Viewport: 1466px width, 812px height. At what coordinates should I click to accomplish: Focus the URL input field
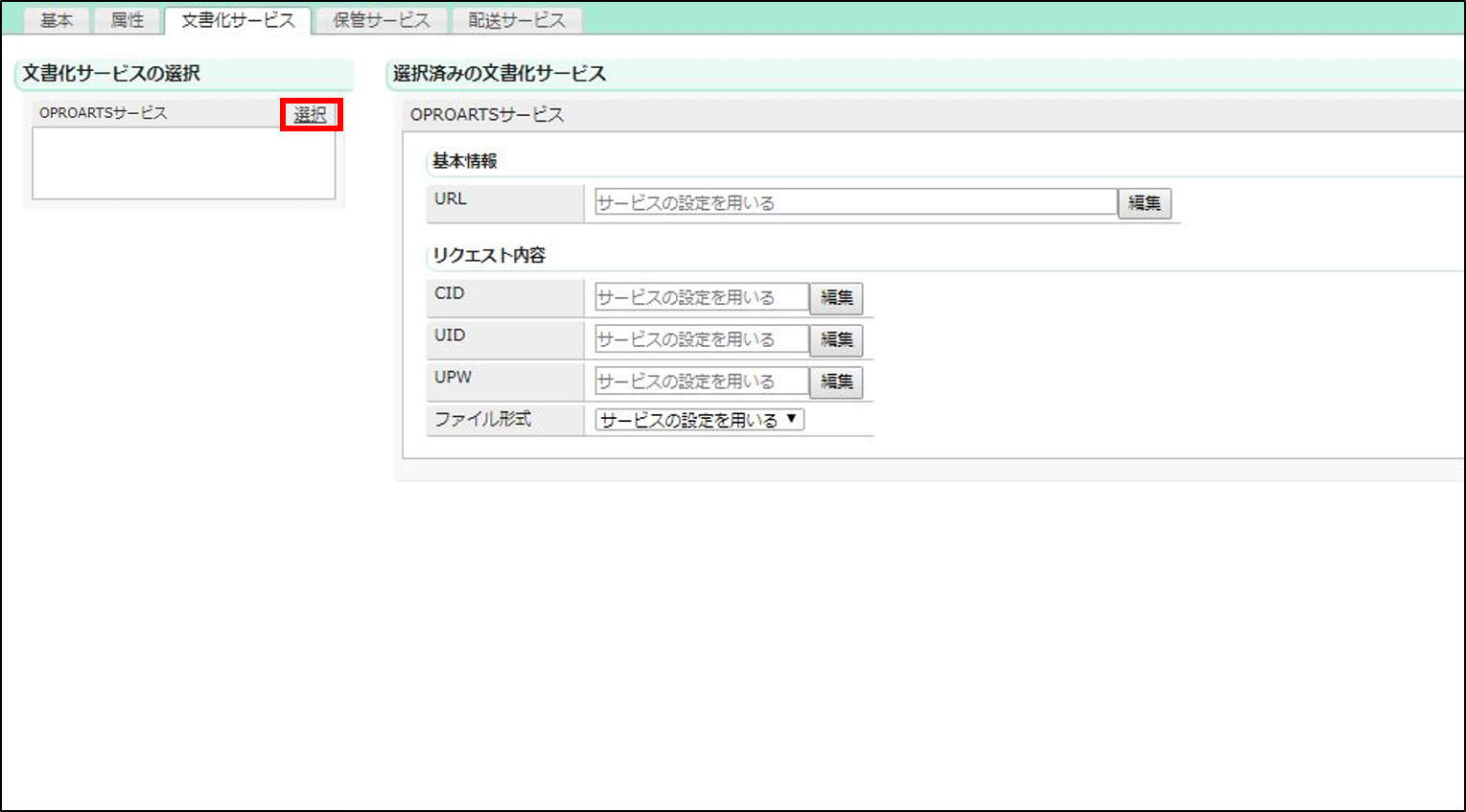pyautogui.click(x=854, y=202)
